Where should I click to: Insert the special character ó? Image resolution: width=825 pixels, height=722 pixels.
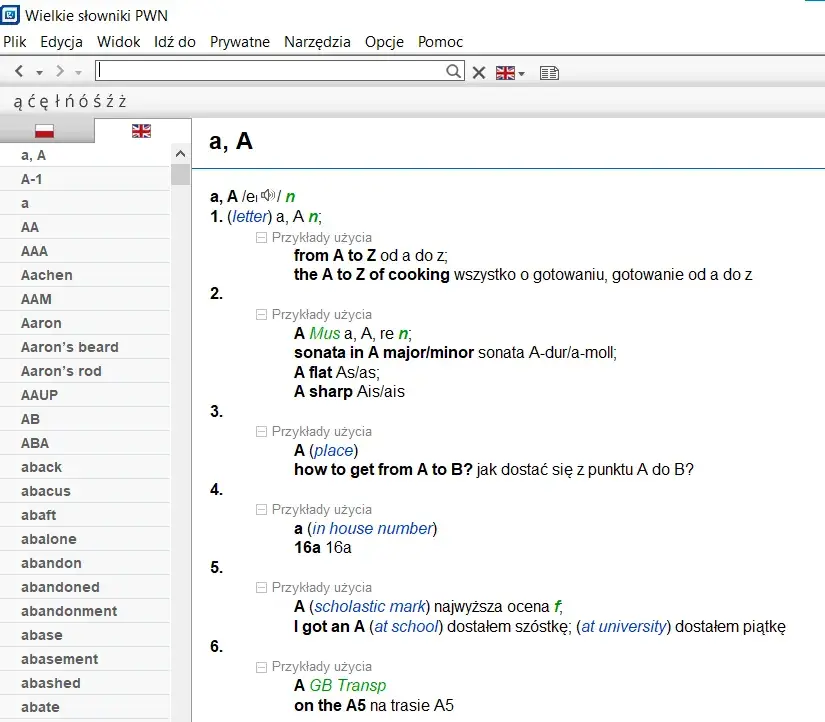[x=83, y=101]
